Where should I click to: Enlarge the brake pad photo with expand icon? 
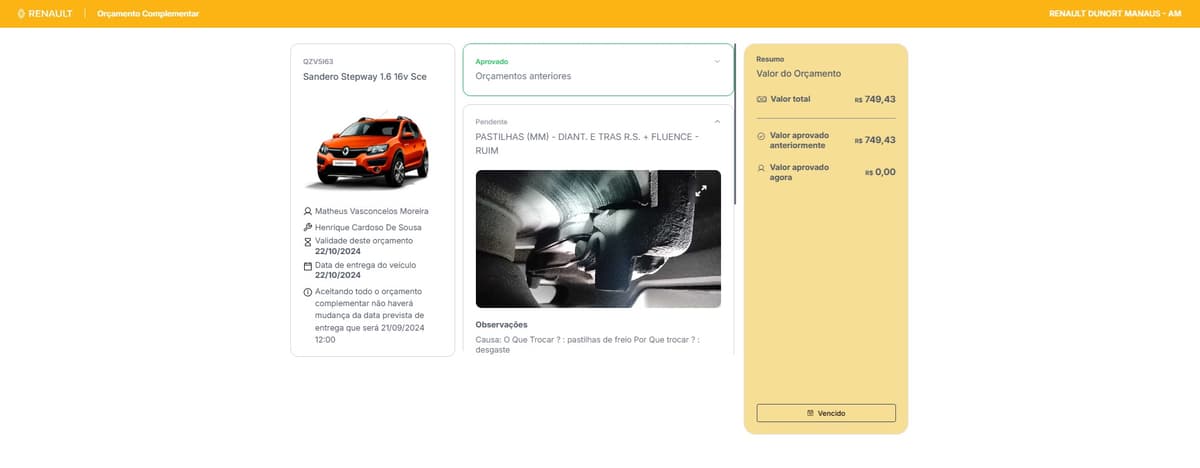coord(701,190)
